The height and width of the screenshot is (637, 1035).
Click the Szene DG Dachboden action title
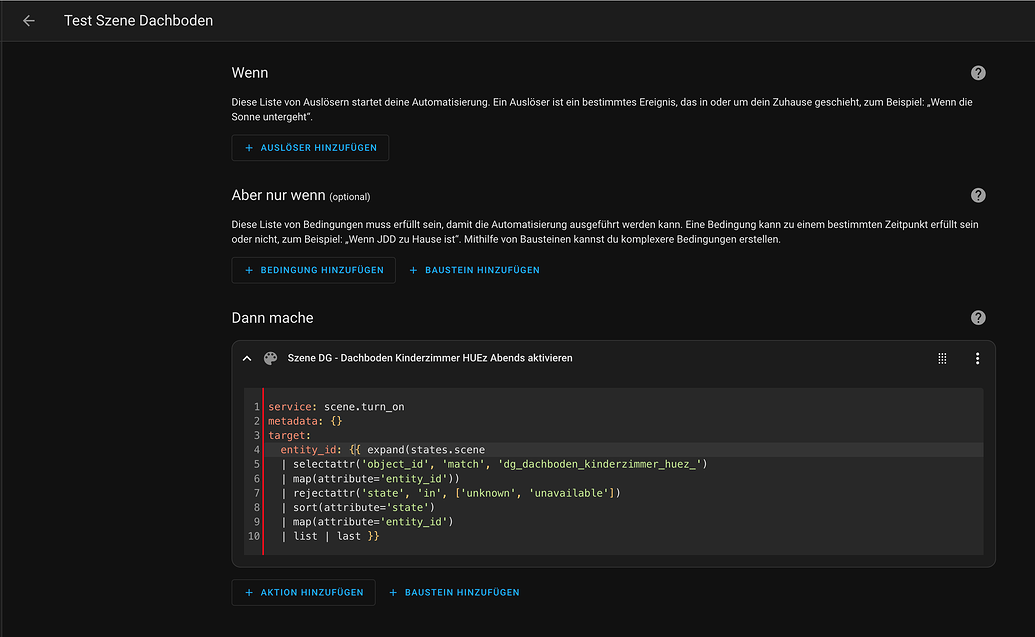(430, 358)
